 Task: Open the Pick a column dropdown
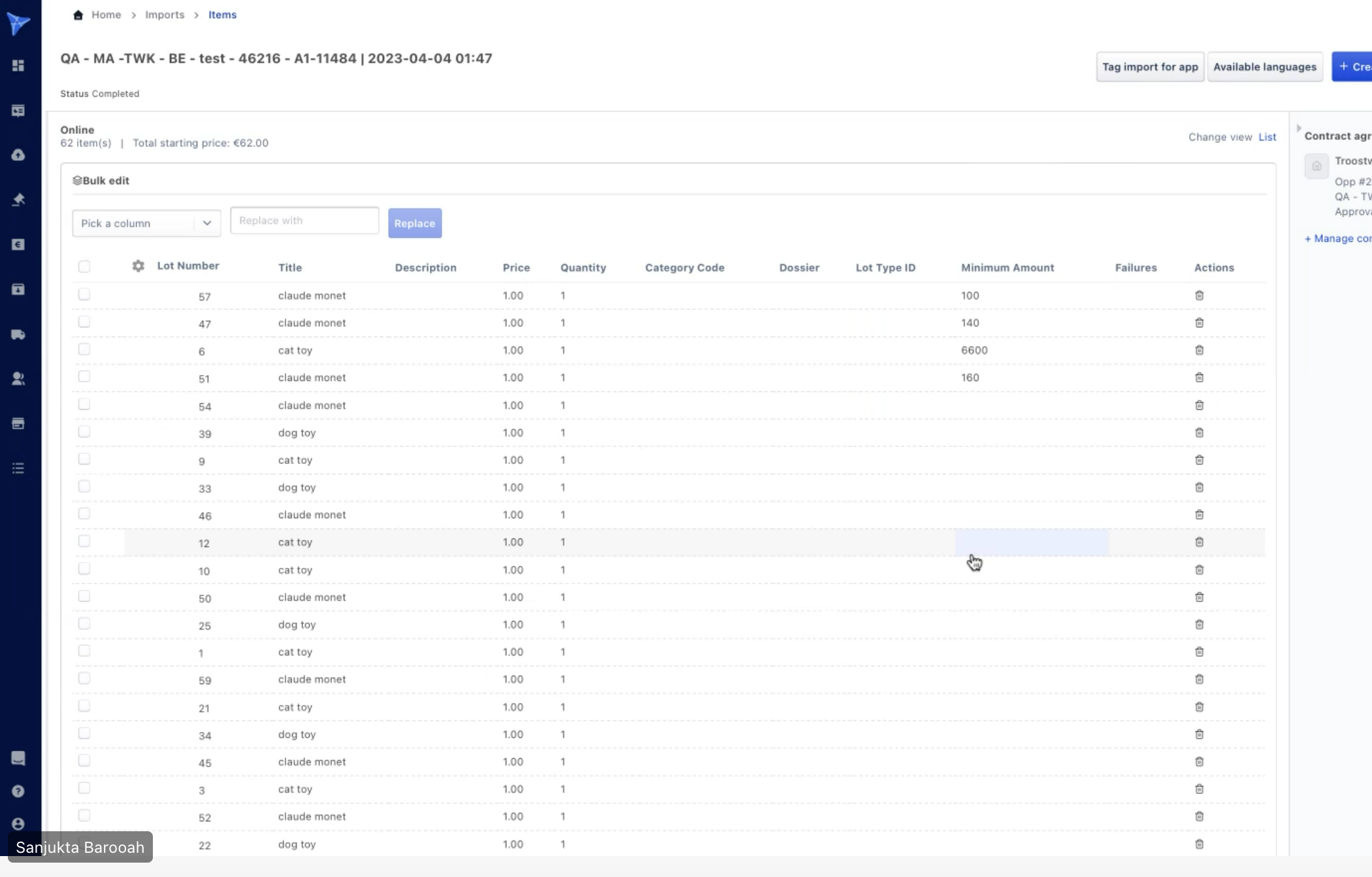tap(146, 223)
